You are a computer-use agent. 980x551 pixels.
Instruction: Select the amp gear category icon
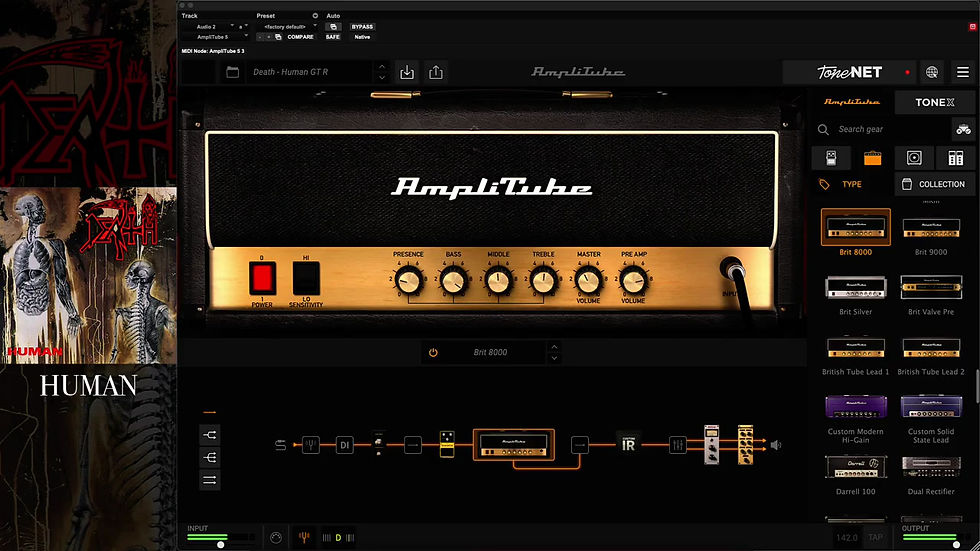click(872, 158)
